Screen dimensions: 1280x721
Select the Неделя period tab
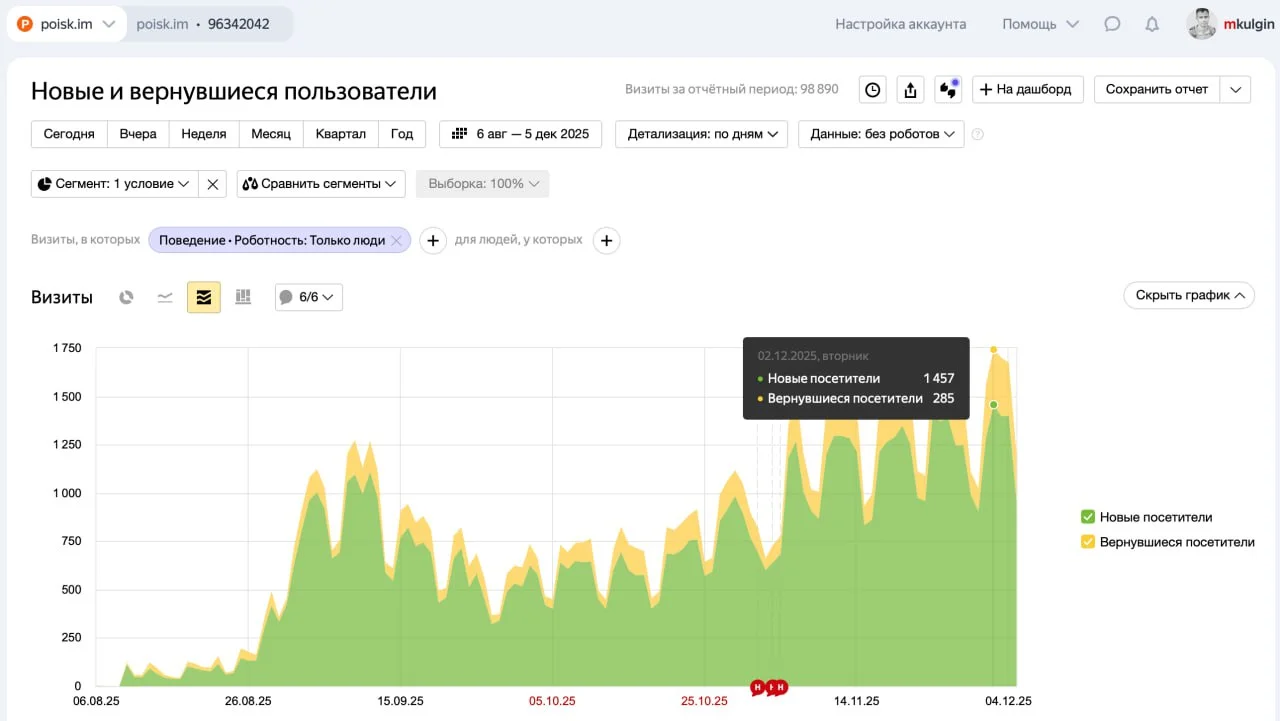point(203,134)
